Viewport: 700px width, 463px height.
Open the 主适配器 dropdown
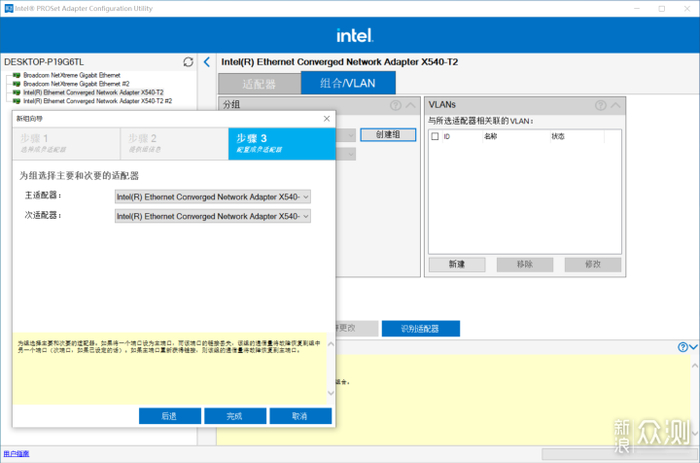point(213,197)
